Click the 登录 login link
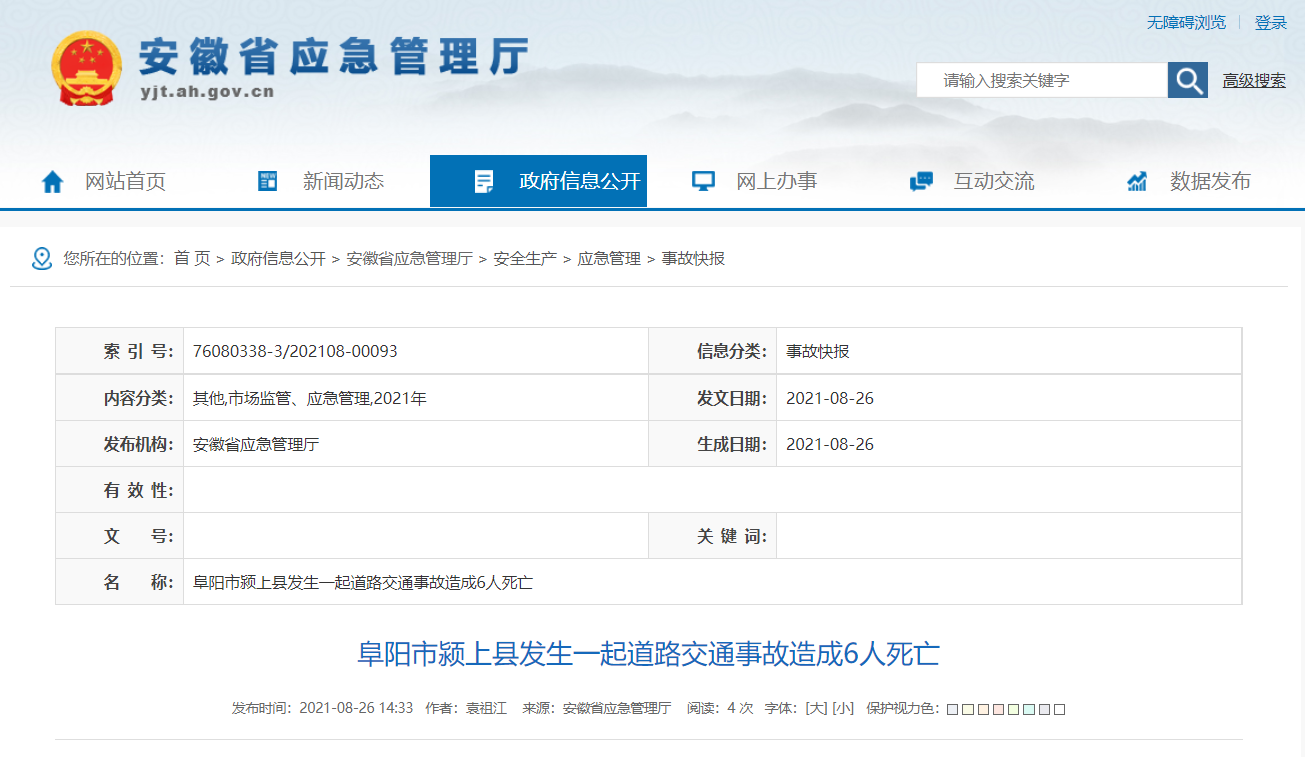Image resolution: width=1305 pixels, height=757 pixels. 1271,22
